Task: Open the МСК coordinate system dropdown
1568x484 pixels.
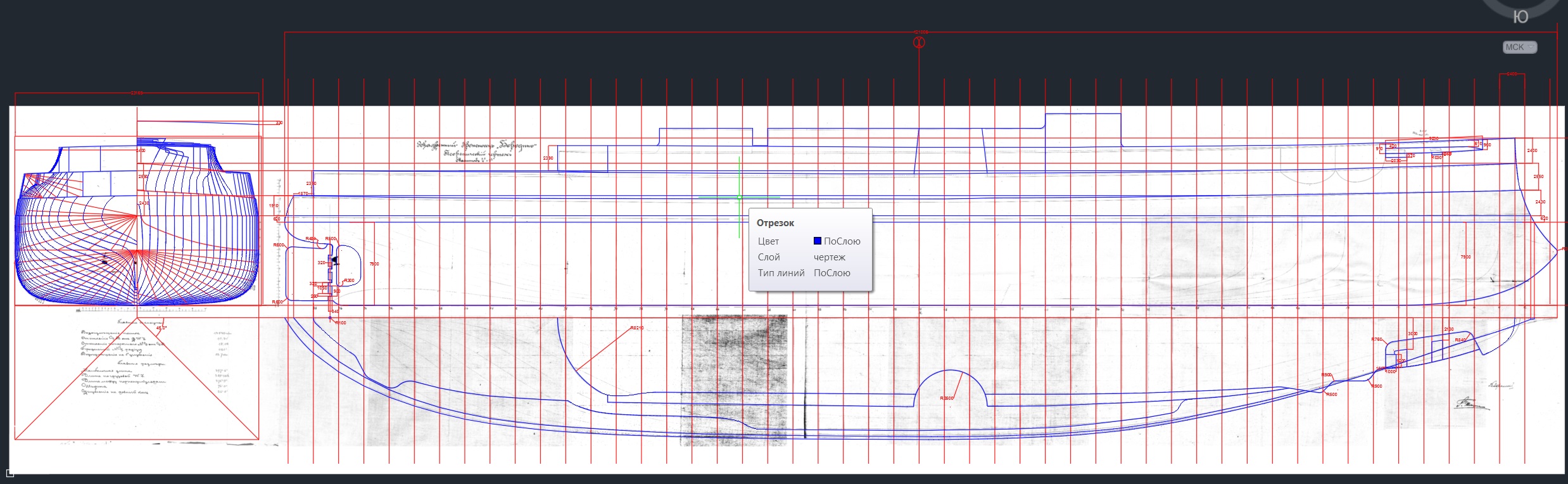Action: point(1519,48)
